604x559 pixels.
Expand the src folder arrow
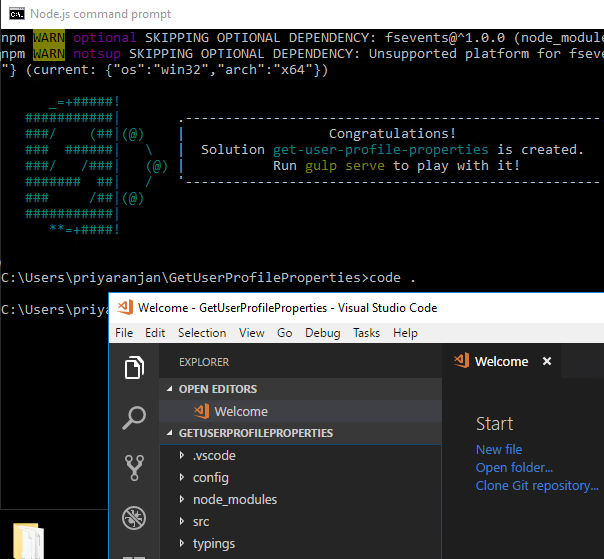coord(182,521)
